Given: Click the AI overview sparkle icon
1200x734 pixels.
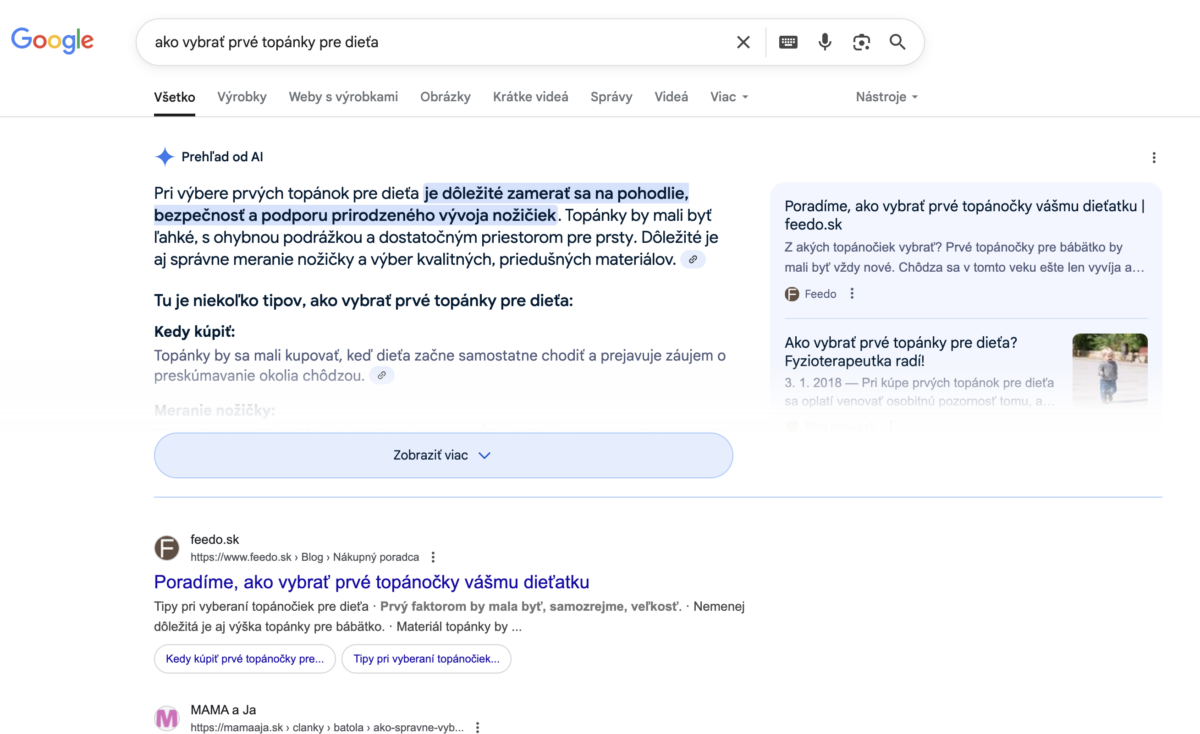Looking at the screenshot, I should tap(164, 157).
